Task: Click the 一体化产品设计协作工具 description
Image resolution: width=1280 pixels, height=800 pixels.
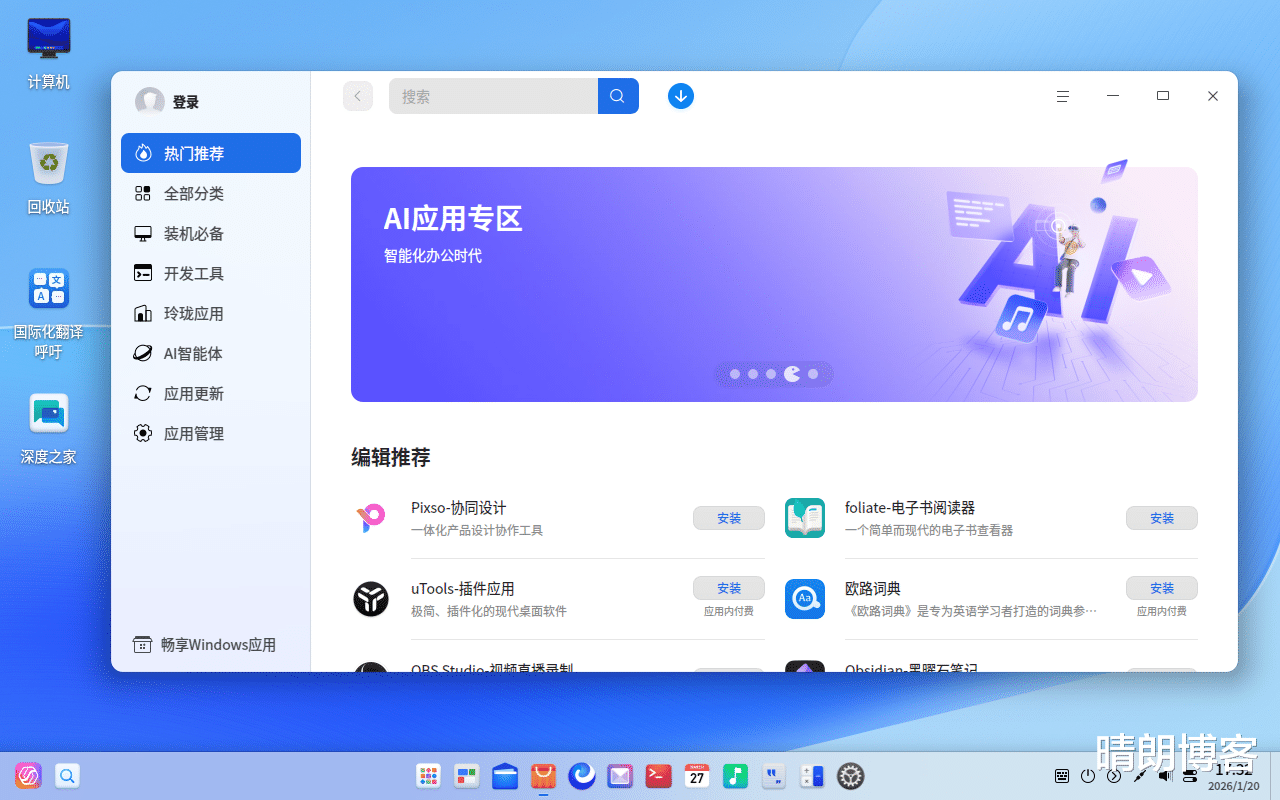Action: point(477,530)
